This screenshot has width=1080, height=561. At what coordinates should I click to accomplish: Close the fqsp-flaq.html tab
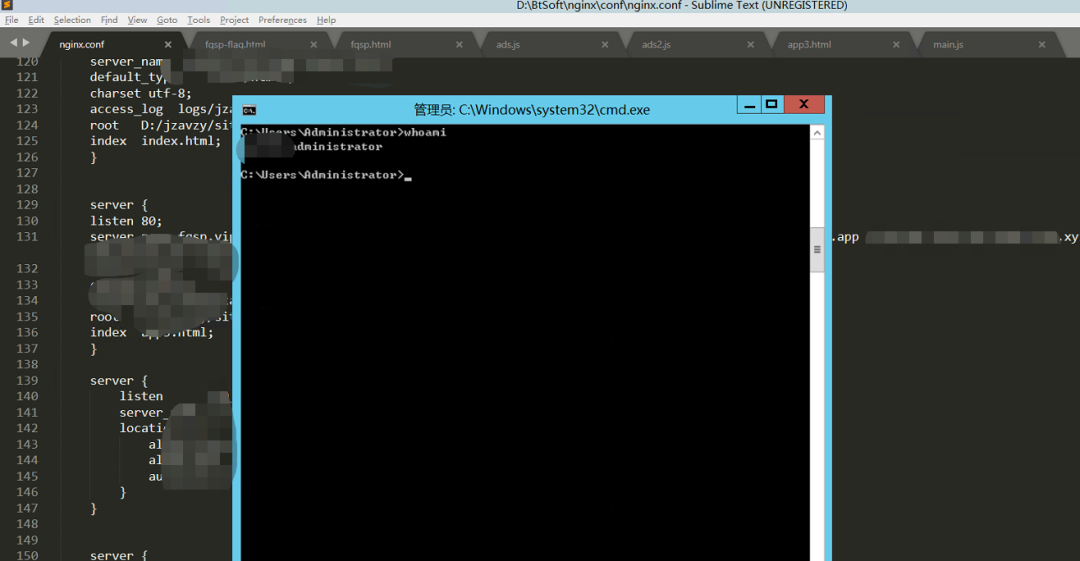(314, 45)
